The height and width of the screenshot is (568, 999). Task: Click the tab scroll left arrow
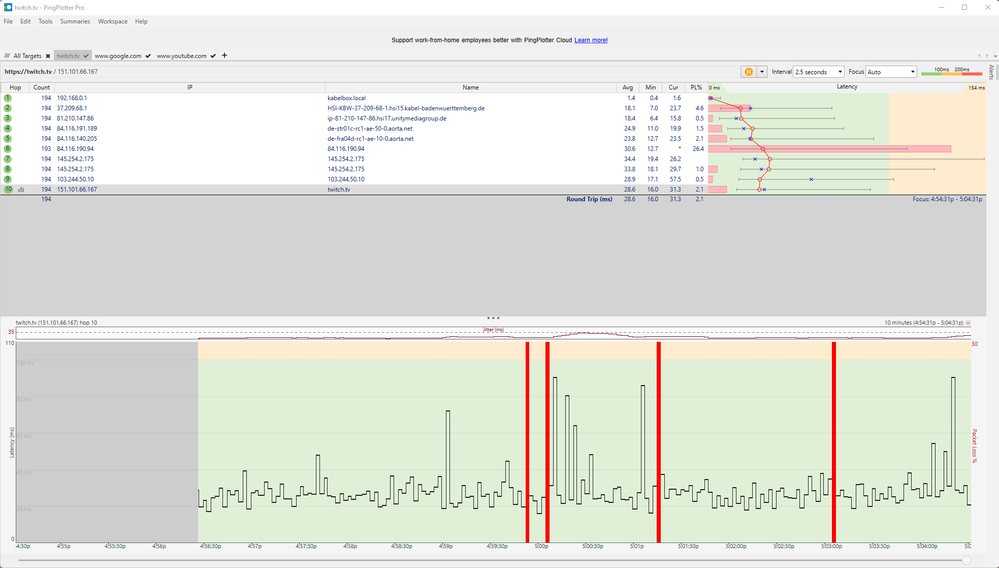(x=979, y=56)
